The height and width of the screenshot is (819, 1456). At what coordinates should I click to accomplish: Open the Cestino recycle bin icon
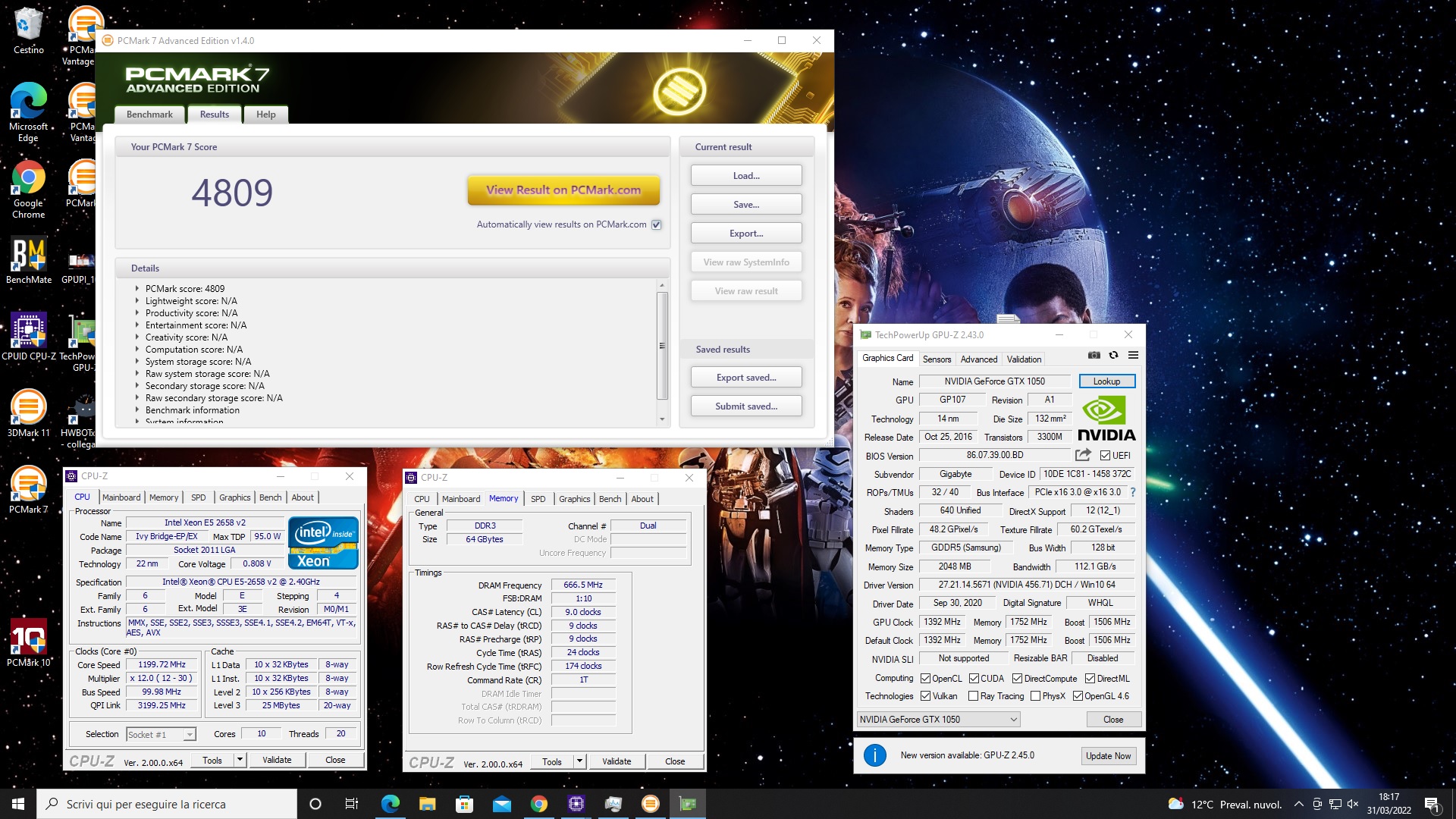click(x=28, y=30)
